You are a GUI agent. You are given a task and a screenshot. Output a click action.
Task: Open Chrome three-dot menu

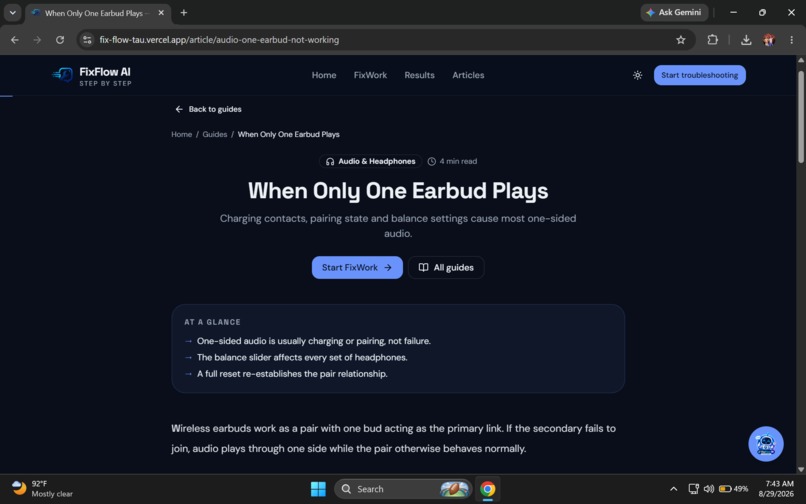tap(791, 40)
